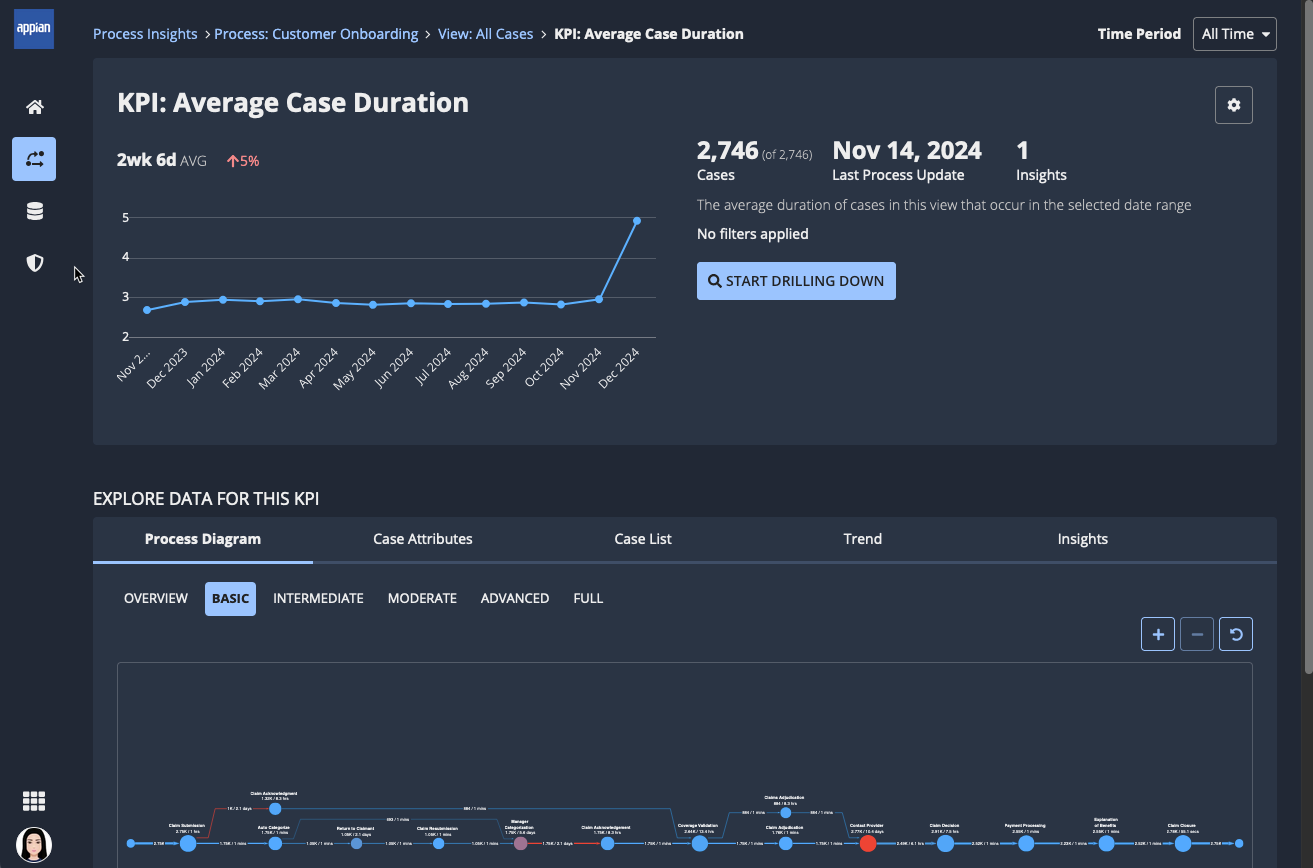Select the Claim Closure node
1313x868 pixels.
click(1183, 844)
